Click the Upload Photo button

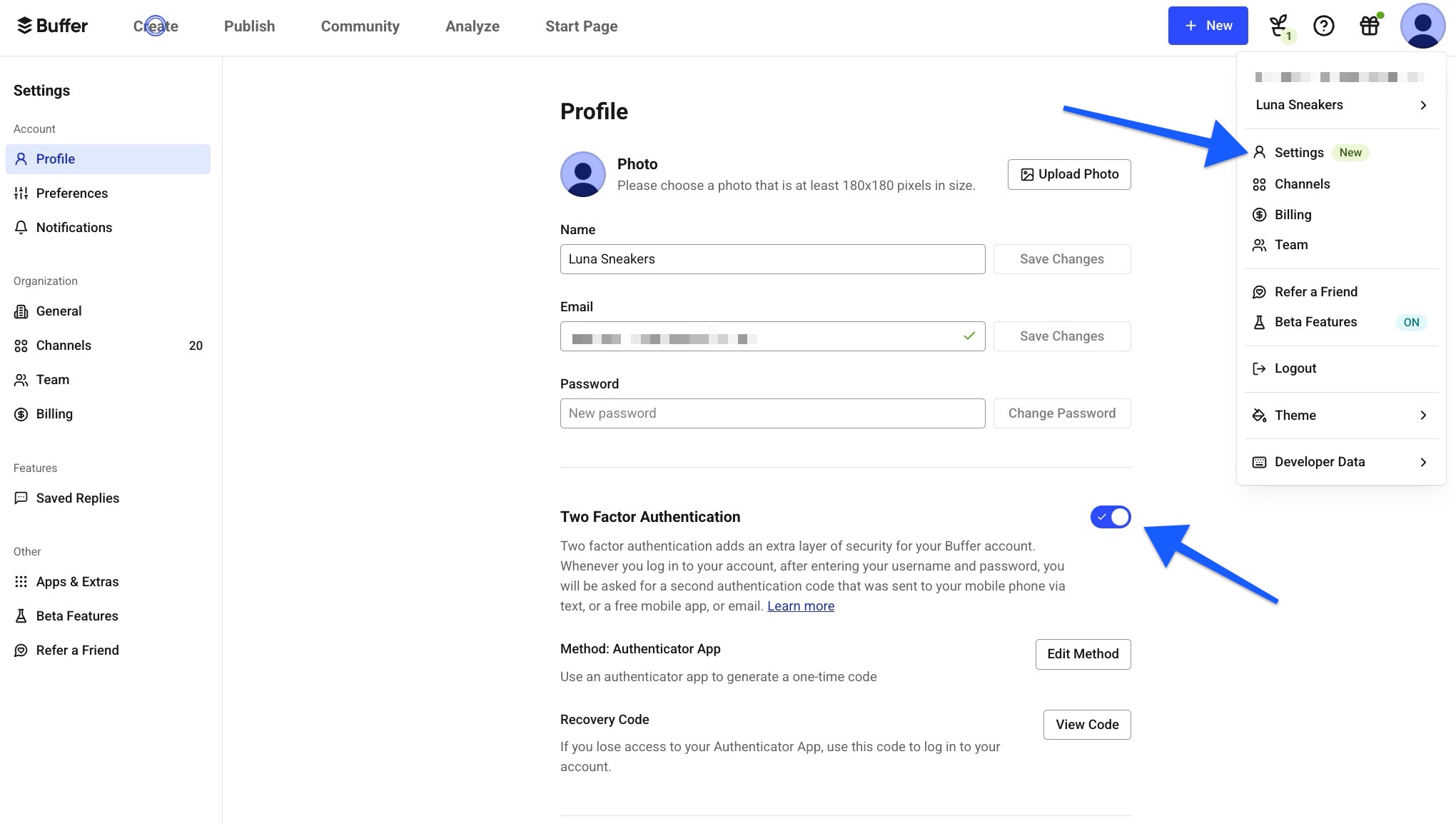tap(1068, 174)
